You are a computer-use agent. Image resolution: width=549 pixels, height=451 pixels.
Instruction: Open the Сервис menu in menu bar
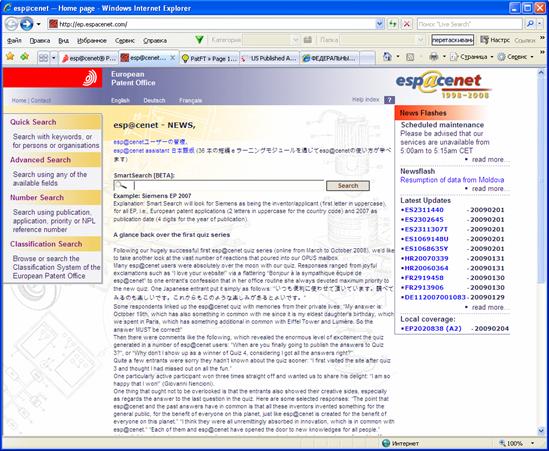pyautogui.click(x=125, y=41)
